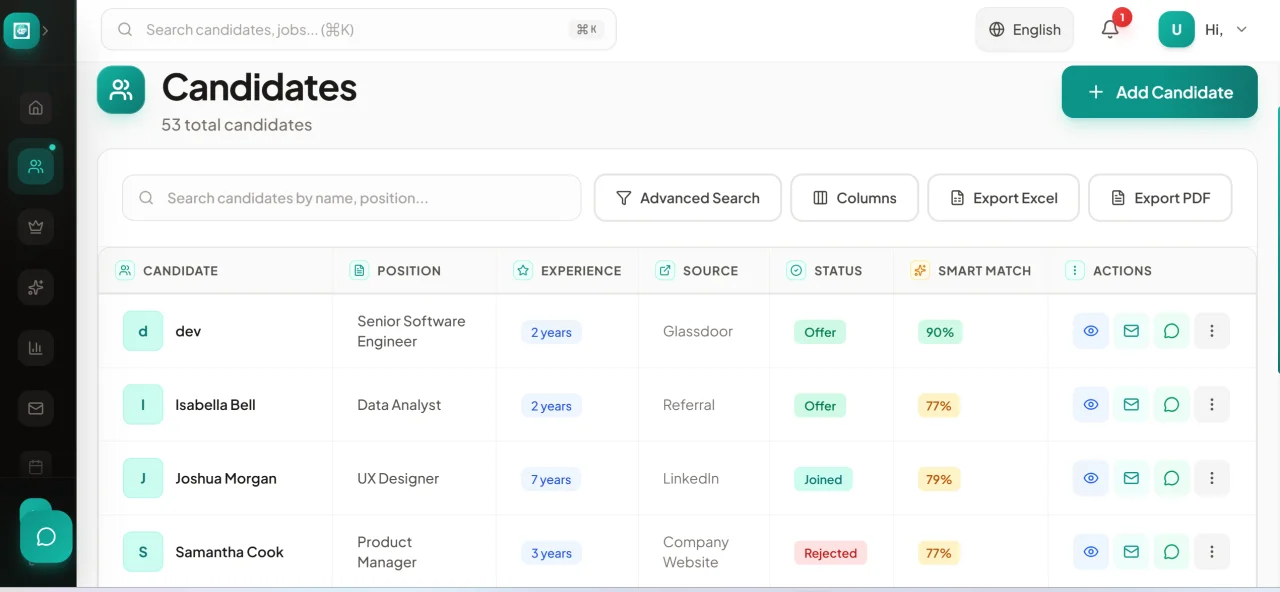The height and width of the screenshot is (592, 1280).
Task: Click the Offer status badge for dev
Action: click(x=820, y=332)
